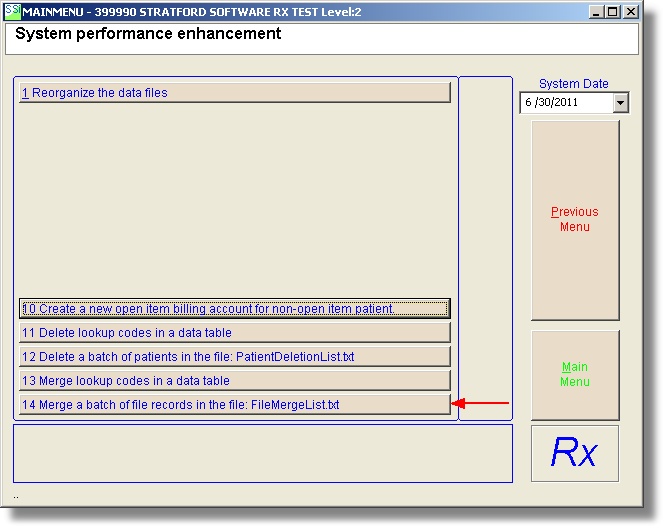665x529 pixels.
Task: Choose Create a new open item billing account
Action: [235, 309]
